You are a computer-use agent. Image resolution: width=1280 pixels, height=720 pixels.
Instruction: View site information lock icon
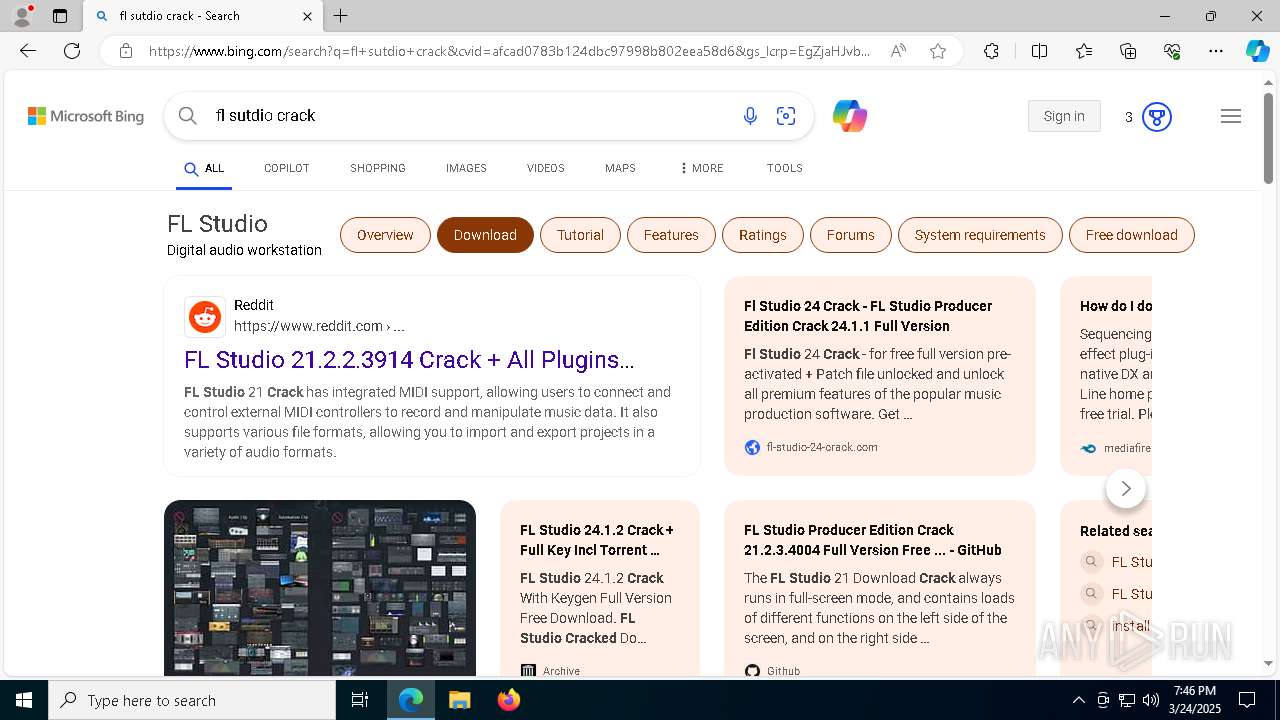point(125,51)
